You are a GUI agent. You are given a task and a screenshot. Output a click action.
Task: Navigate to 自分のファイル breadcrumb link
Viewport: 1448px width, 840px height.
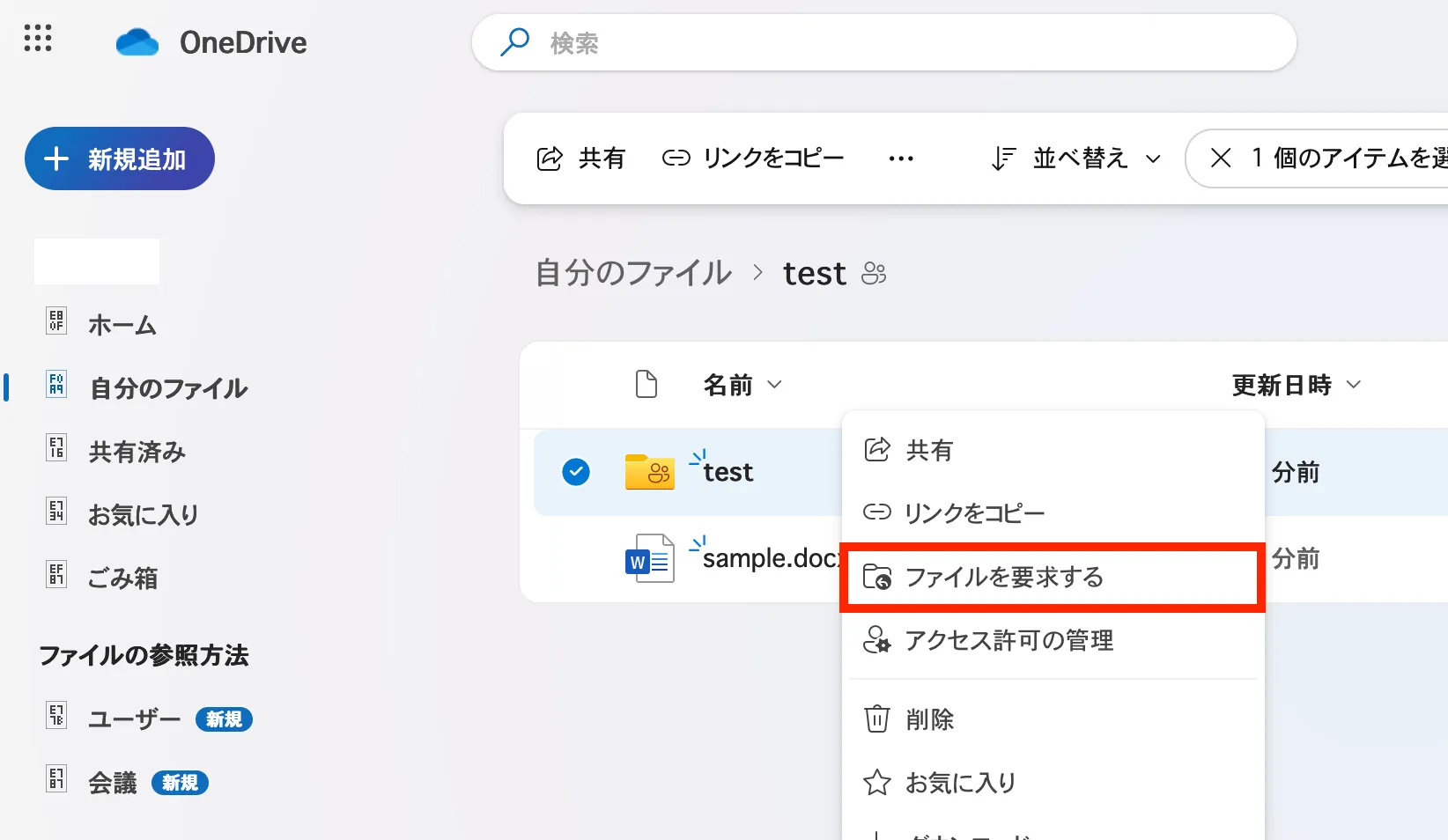point(633,274)
